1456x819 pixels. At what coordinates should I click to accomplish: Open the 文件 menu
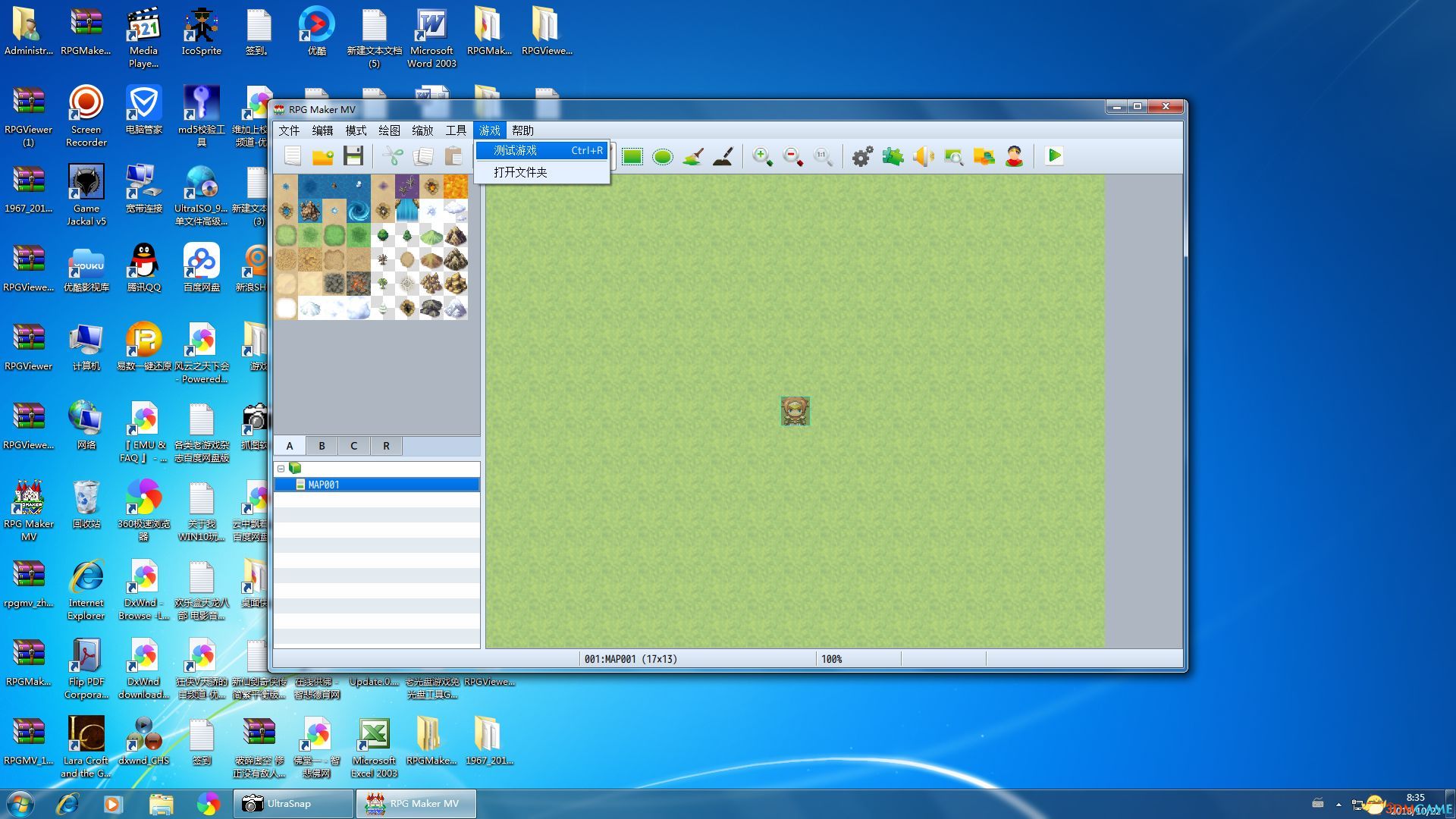point(289,130)
